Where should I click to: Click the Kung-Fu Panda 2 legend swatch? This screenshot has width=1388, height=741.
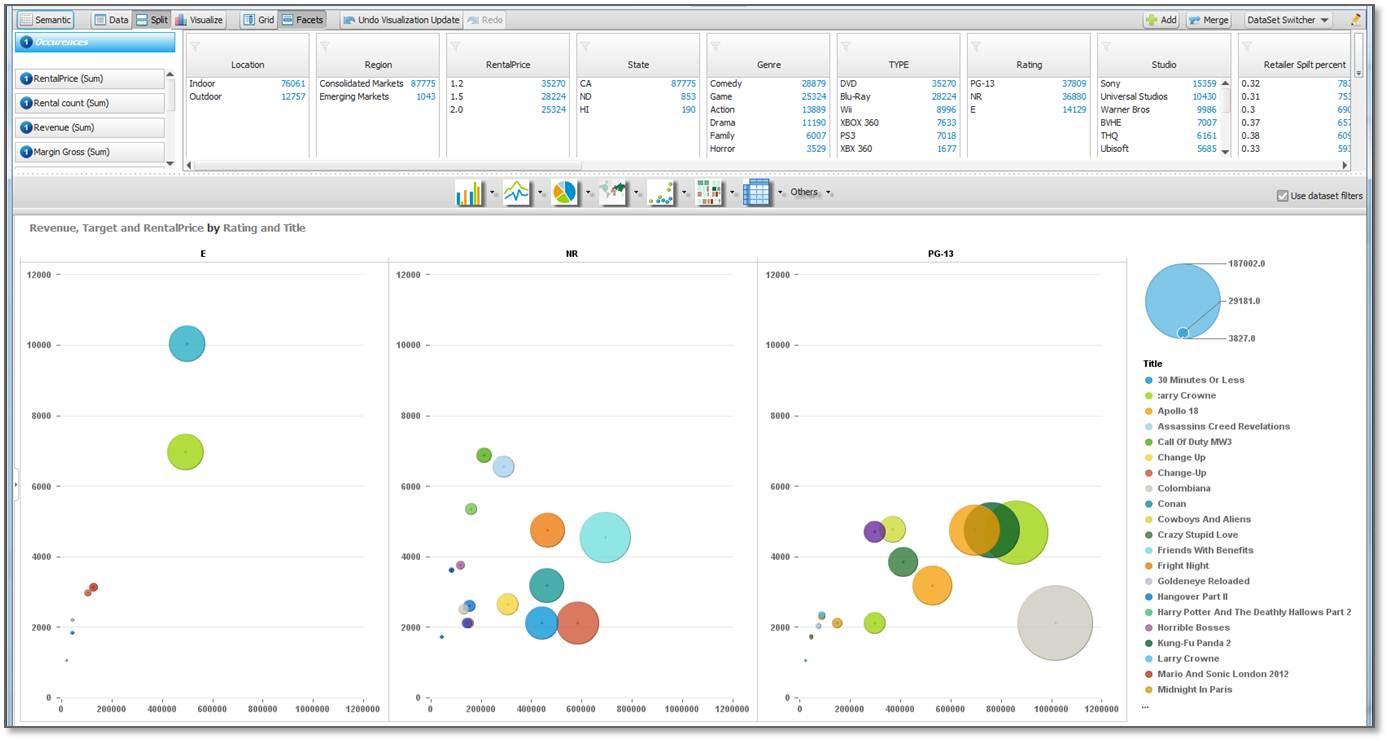1148,643
